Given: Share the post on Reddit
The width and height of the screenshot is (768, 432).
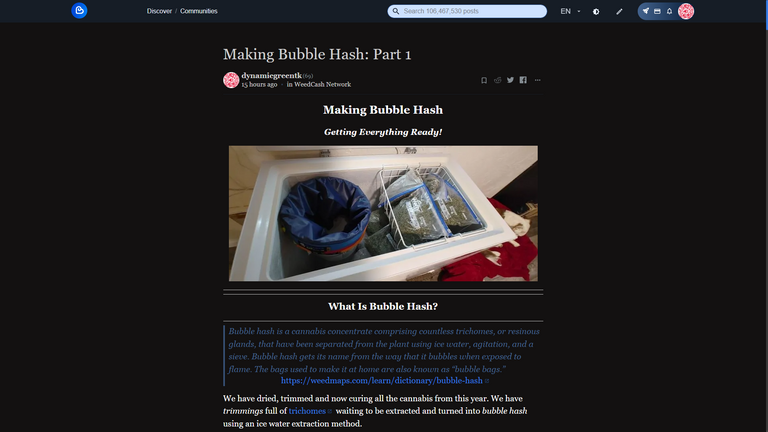Looking at the screenshot, I should pyautogui.click(x=498, y=80).
